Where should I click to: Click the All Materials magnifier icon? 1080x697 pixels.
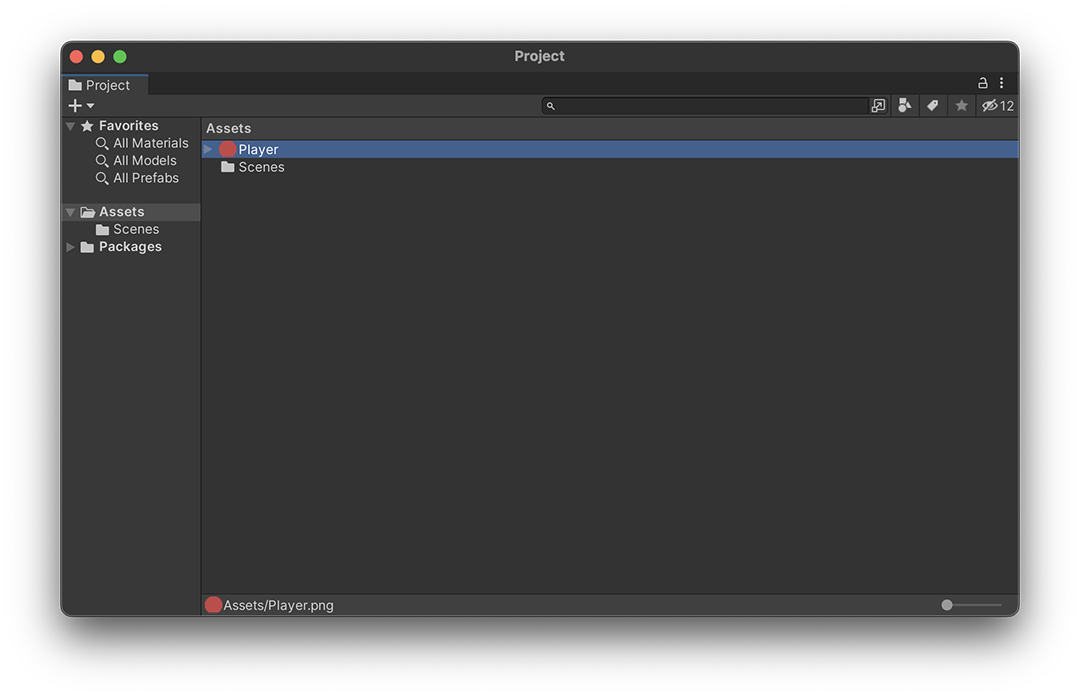coord(102,143)
